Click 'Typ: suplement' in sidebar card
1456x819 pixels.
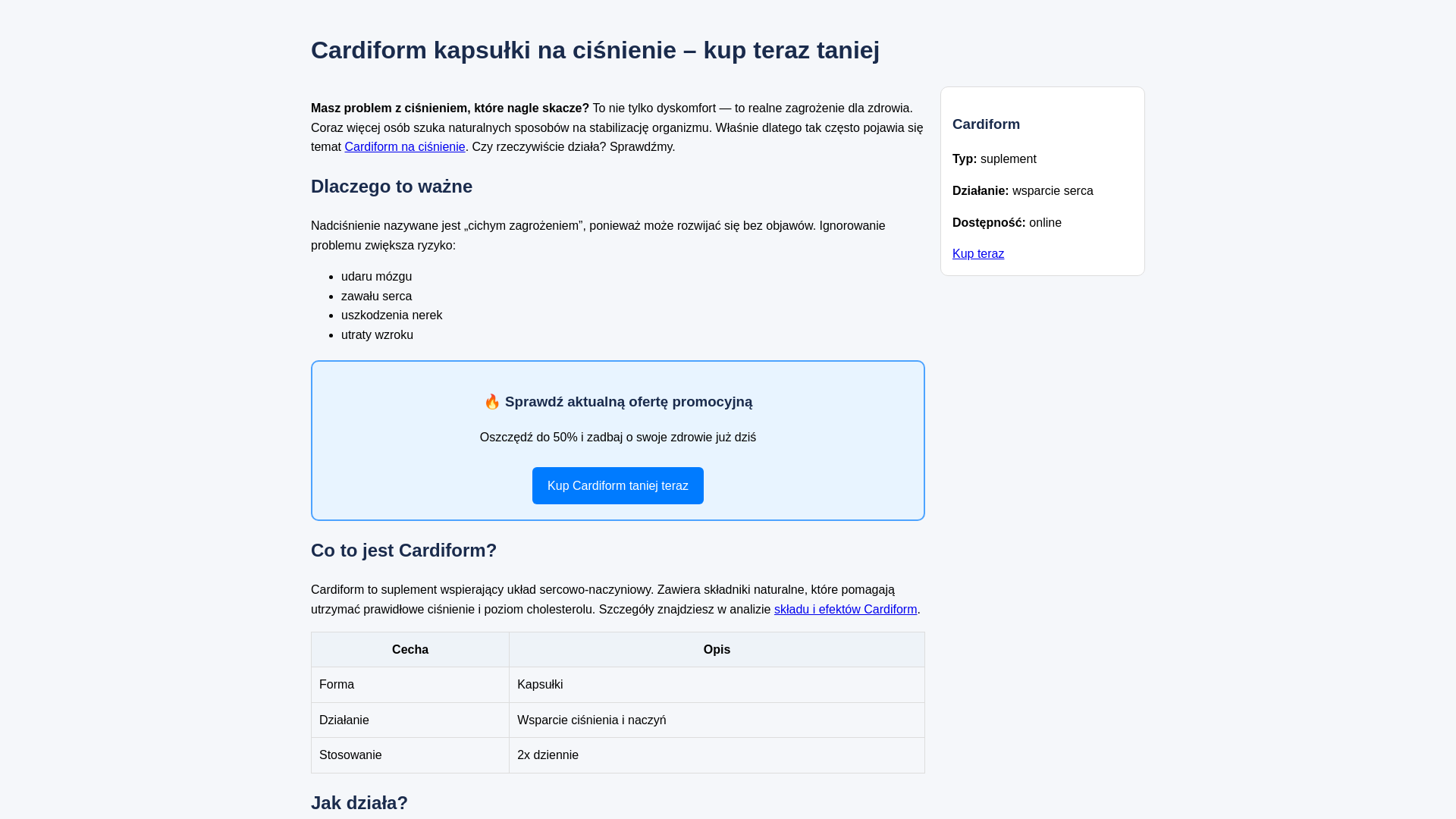(x=994, y=159)
